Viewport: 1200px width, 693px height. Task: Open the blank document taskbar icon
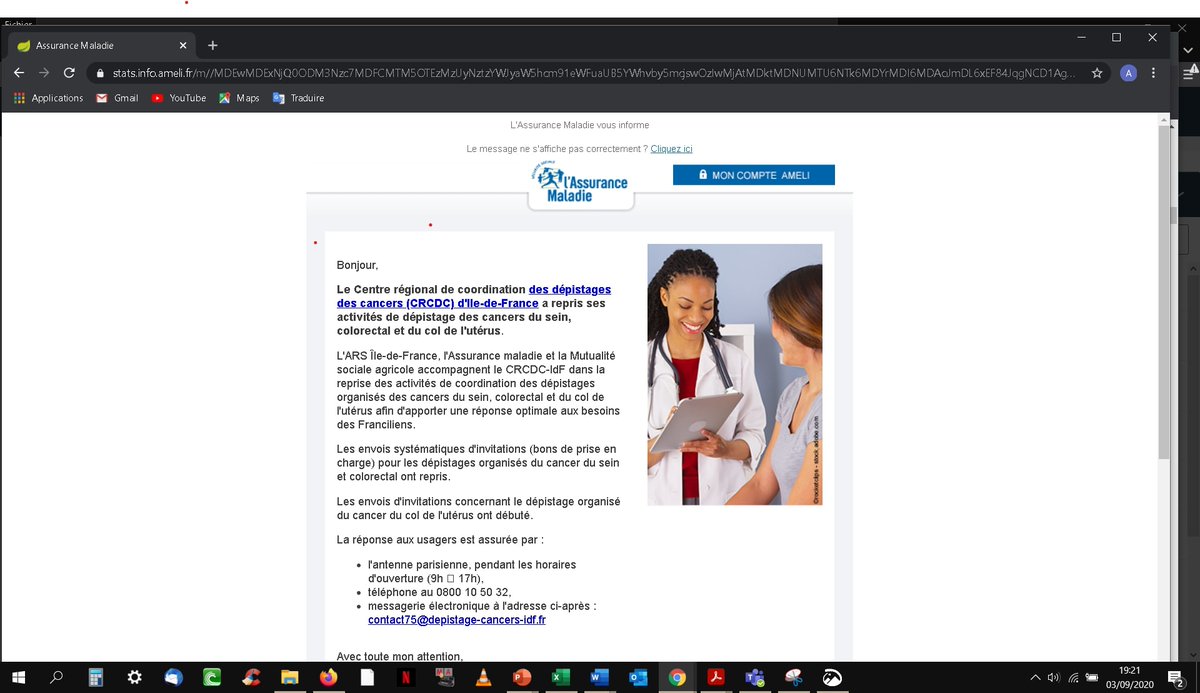[x=367, y=677]
